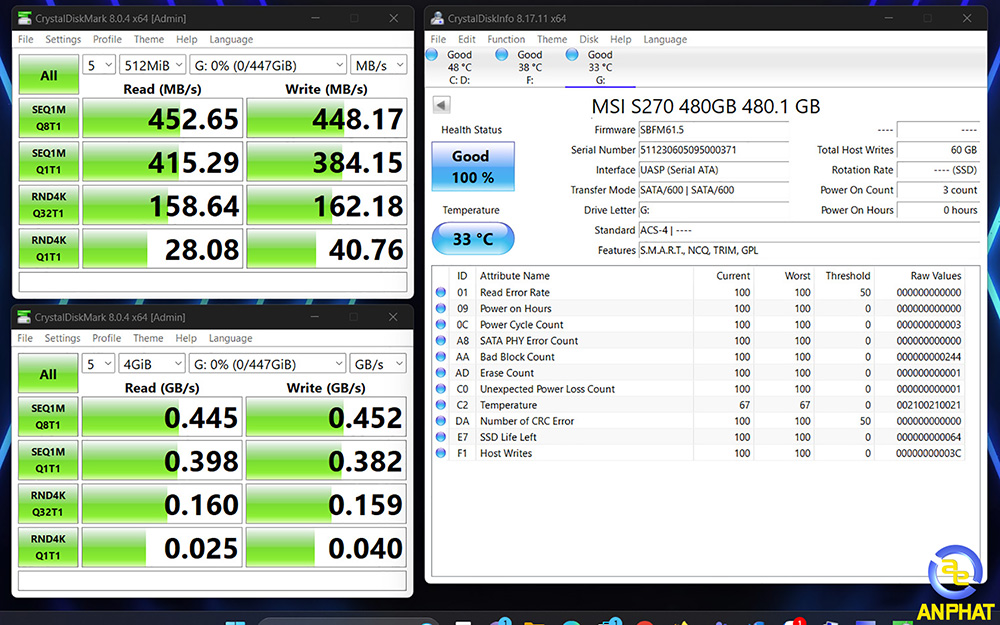Open the MB/s unit dropdown

coord(378,65)
